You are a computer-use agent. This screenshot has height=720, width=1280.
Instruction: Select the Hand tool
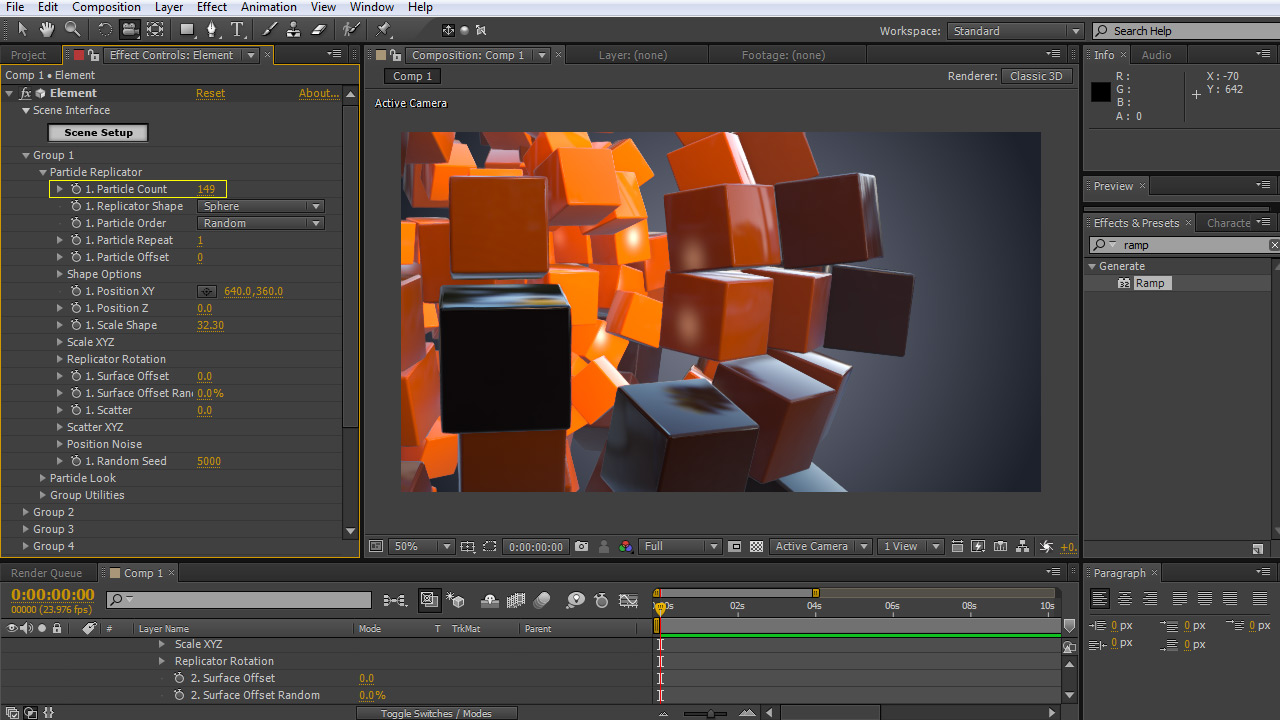(x=48, y=30)
